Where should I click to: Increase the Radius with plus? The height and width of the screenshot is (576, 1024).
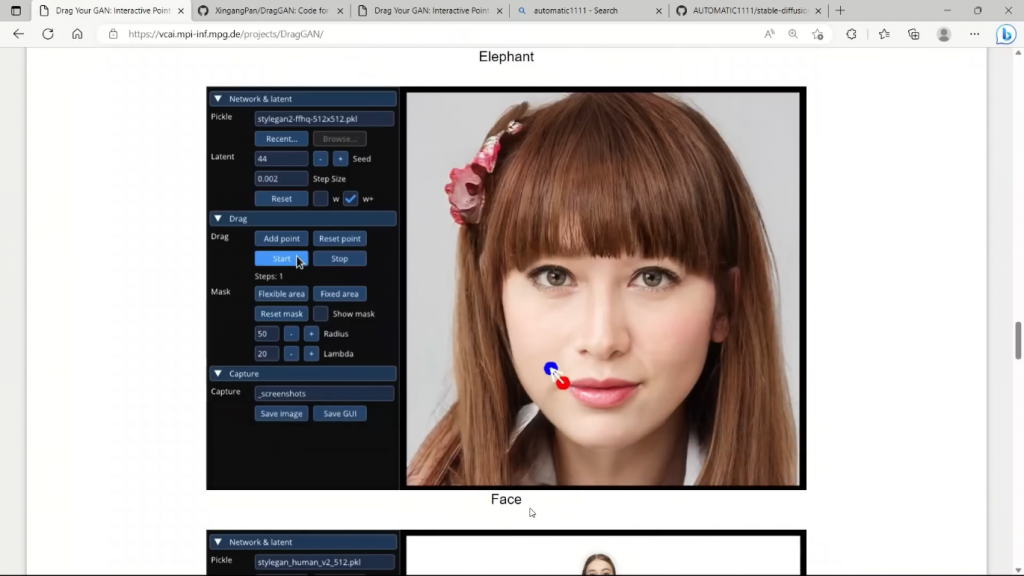tap(311, 334)
